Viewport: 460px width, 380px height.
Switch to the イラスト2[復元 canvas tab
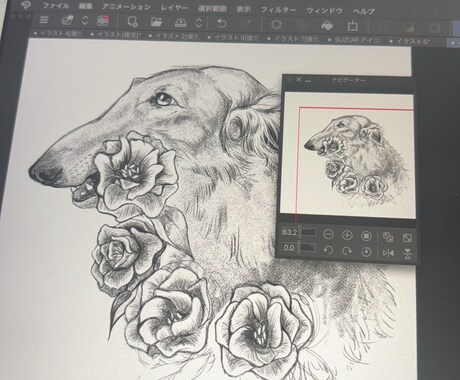175,36
